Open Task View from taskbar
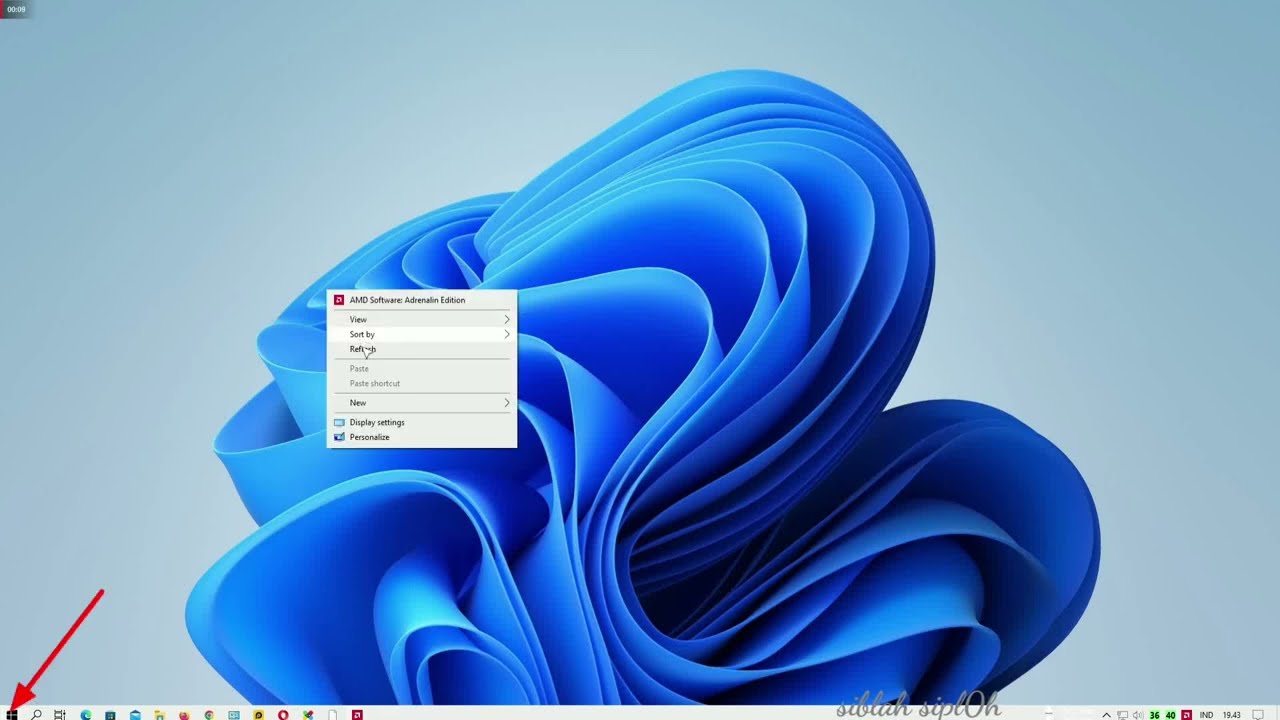 point(60,715)
